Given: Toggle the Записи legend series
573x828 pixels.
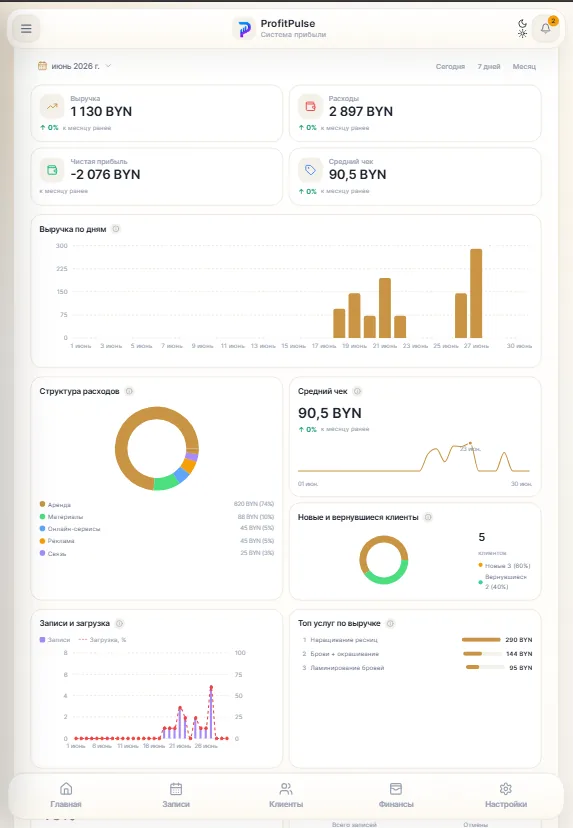Looking at the screenshot, I should pyautogui.click(x=55, y=640).
